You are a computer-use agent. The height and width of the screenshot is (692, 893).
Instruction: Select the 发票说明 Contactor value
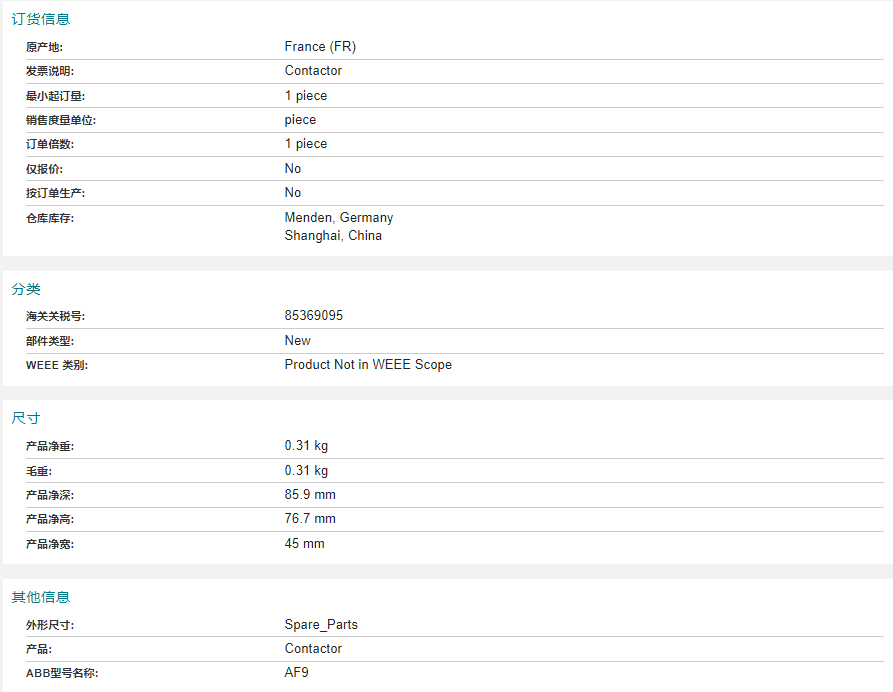pos(313,71)
